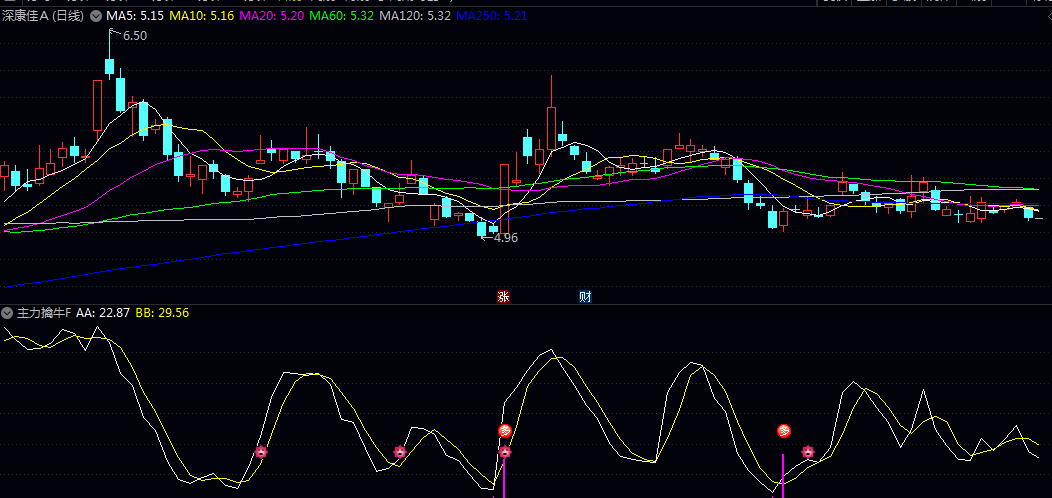Click the blue 财 financial report icon
1052x498 pixels.
[x=585, y=297]
